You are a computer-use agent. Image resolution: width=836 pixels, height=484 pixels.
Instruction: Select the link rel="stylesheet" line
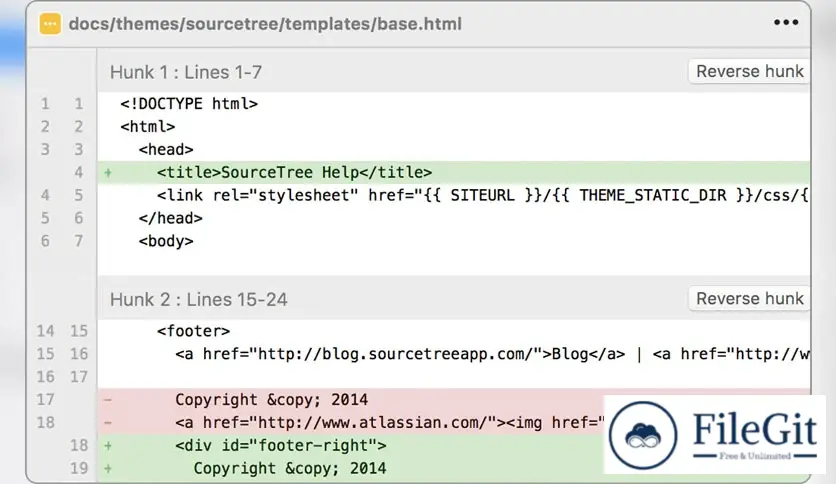(x=454, y=195)
